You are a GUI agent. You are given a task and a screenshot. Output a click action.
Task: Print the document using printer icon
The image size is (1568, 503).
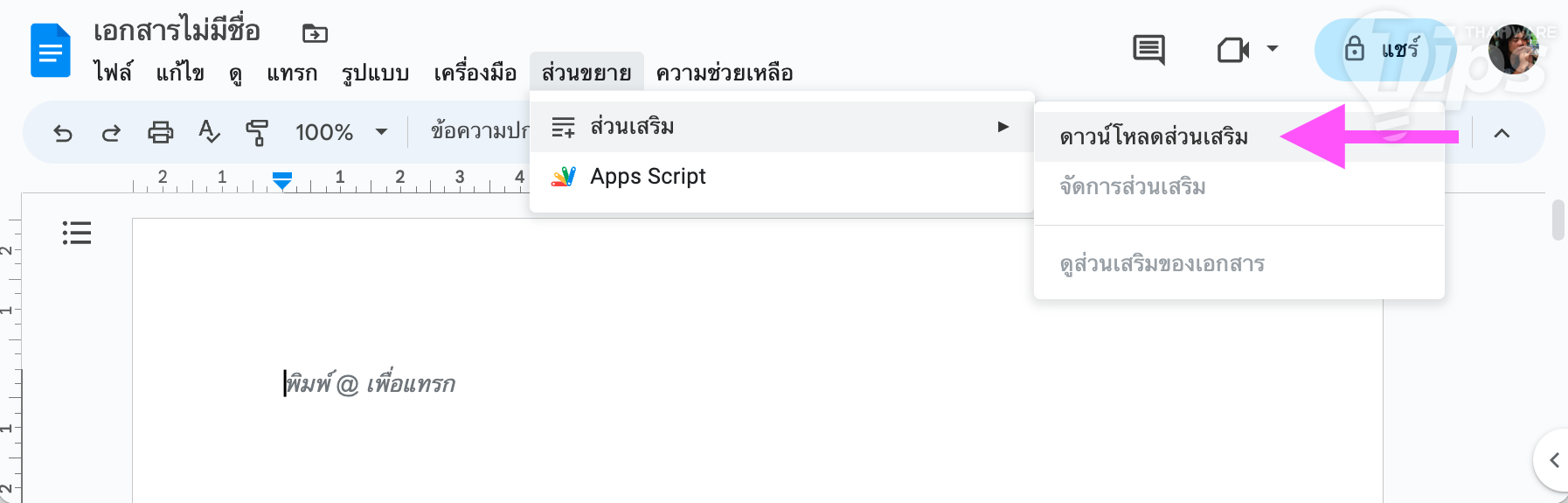coord(160,133)
